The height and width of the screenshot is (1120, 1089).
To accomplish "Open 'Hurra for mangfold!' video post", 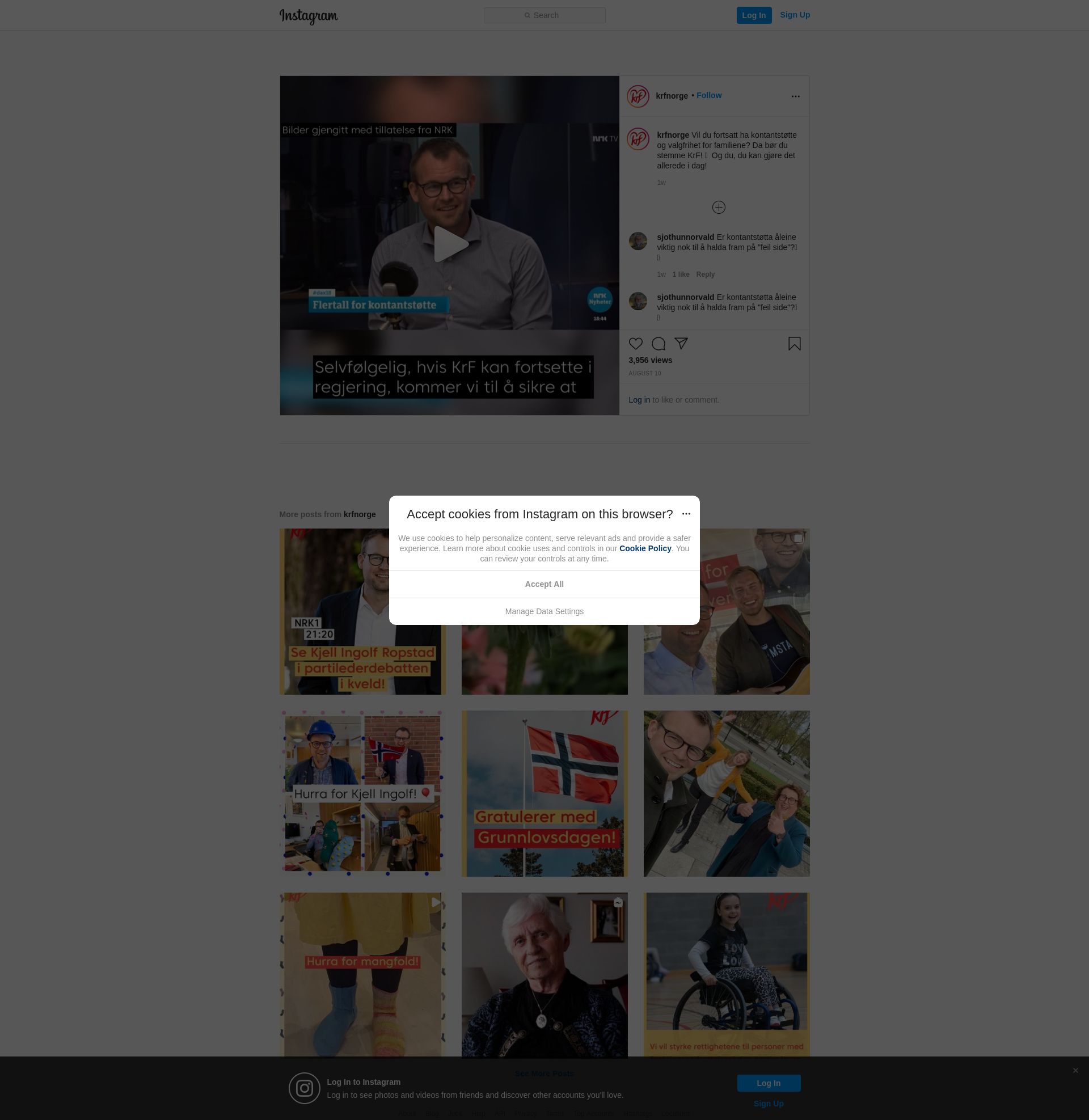I will point(362,975).
